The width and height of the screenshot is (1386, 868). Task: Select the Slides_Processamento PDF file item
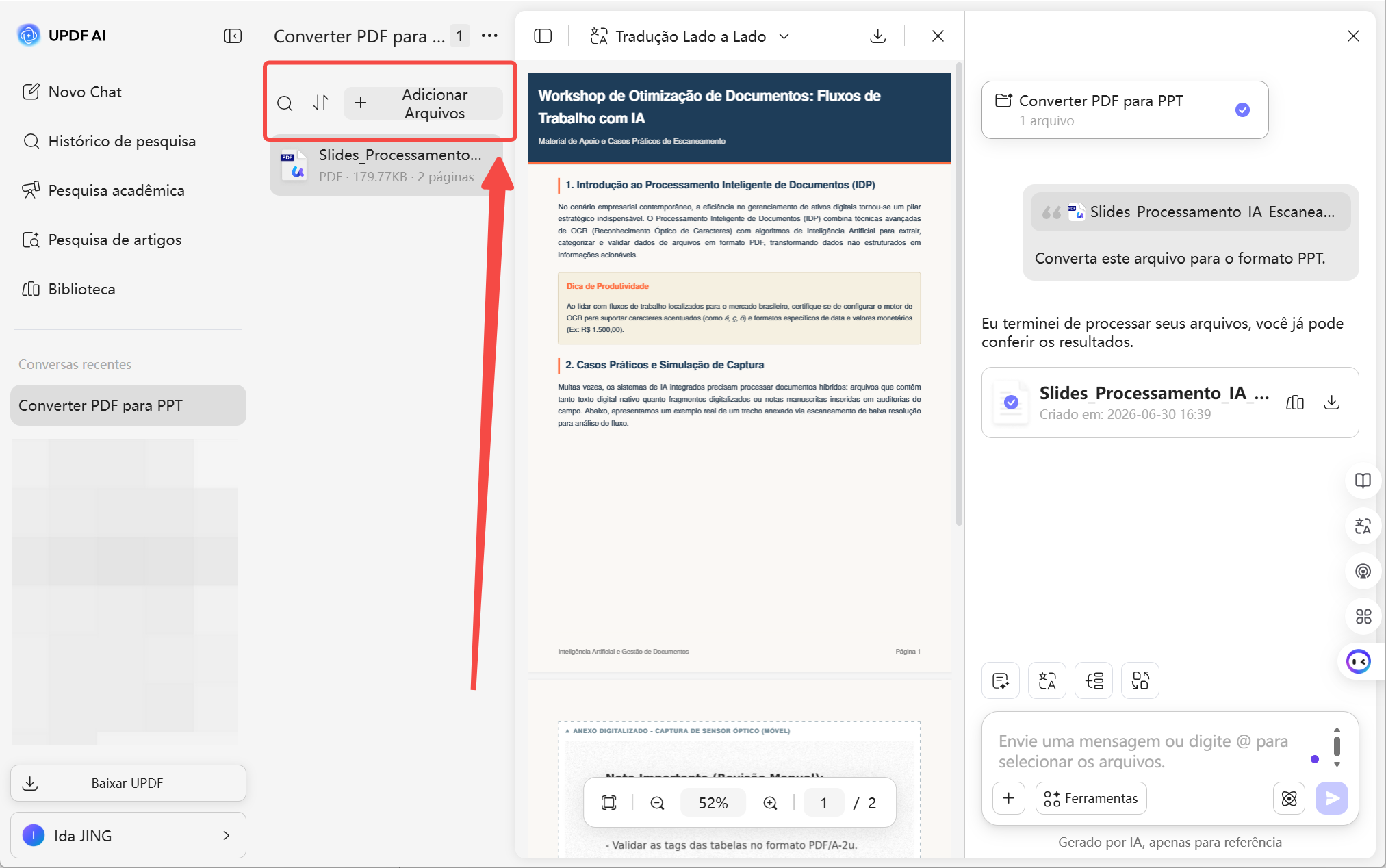(x=385, y=165)
